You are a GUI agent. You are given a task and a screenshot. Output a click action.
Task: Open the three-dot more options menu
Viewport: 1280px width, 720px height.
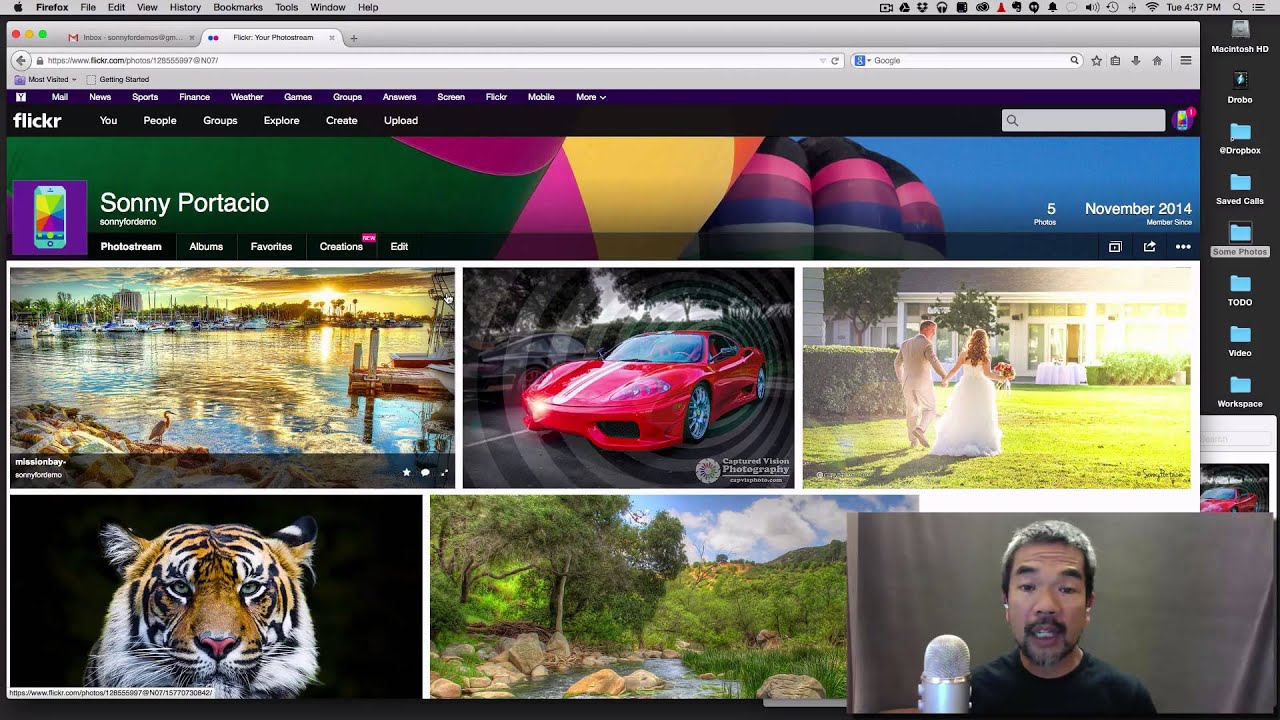point(1183,247)
